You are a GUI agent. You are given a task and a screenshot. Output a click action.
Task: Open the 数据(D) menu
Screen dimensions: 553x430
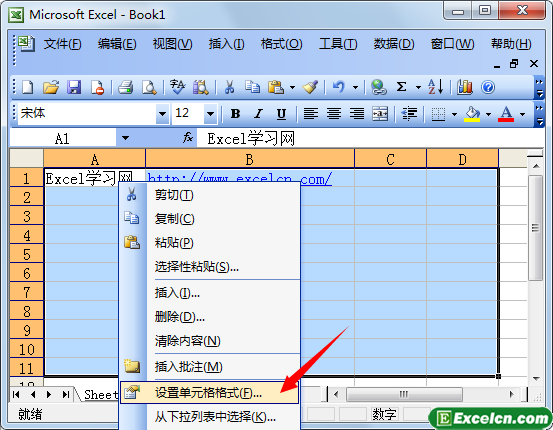(x=394, y=44)
